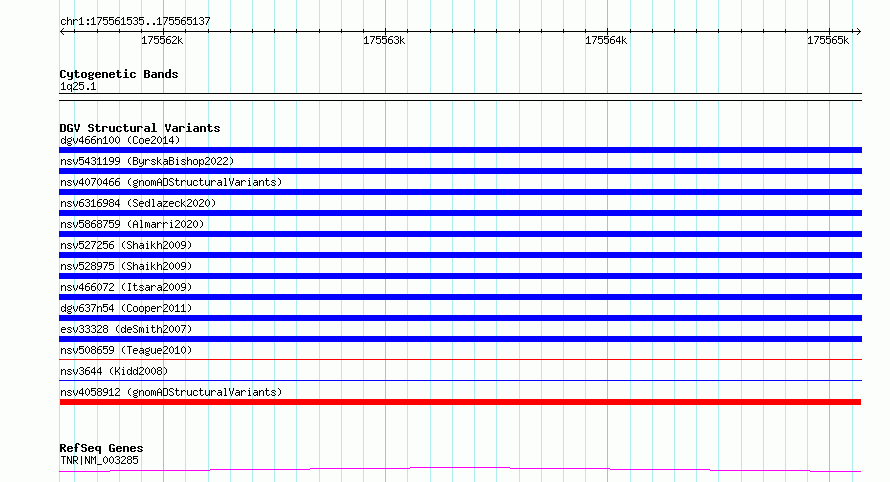Open variant nsv4058912 (gnomADStructuralVariants) label
This screenshot has width=890, height=482.
[x=171, y=392]
